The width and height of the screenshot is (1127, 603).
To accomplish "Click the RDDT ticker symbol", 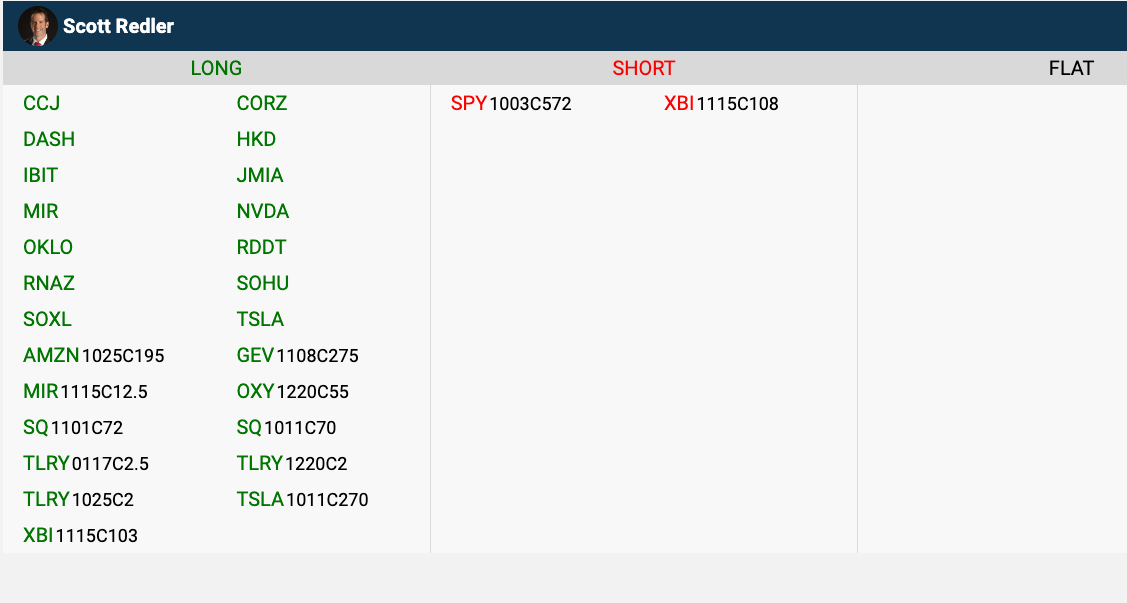I will [x=261, y=247].
